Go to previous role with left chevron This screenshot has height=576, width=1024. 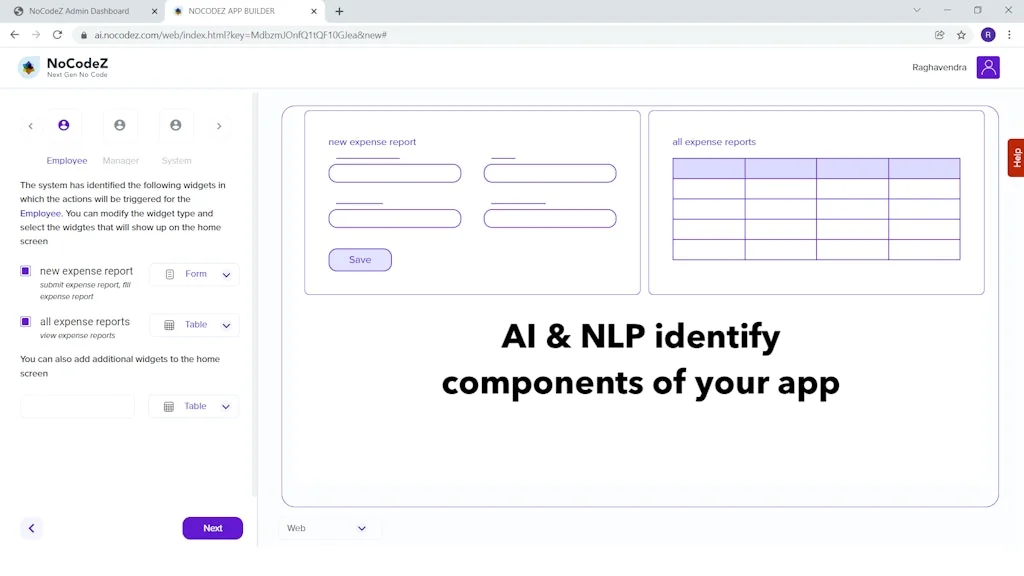point(31,126)
